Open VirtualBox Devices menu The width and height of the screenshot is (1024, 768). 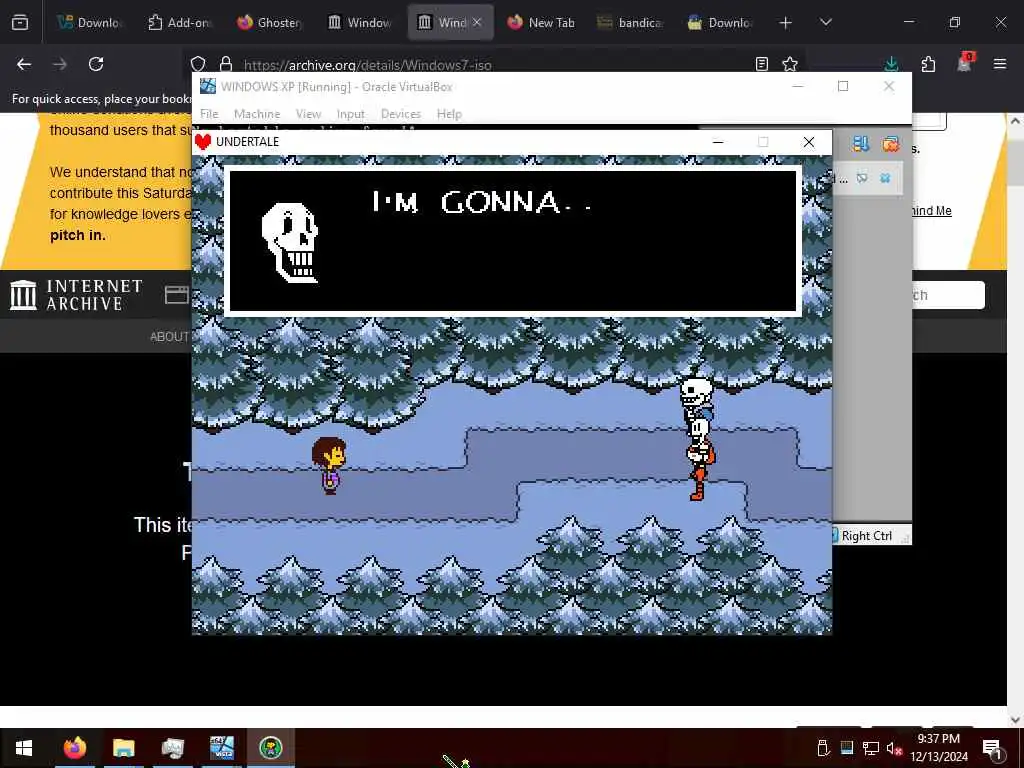(400, 114)
